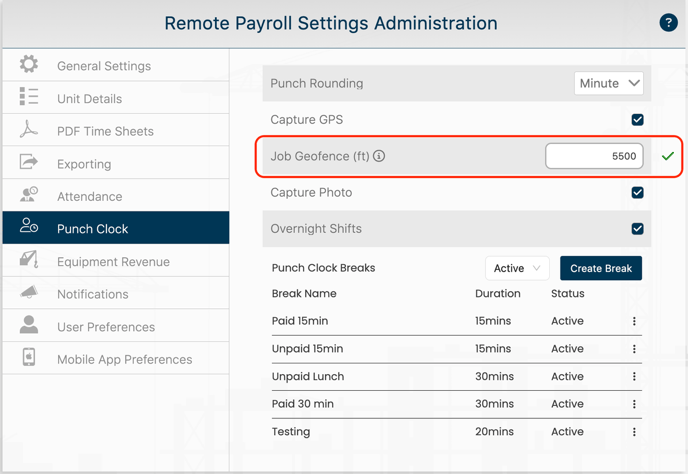The height and width of the screenshot is (474, 688).
Task: Open options for the Testing break
Action: [x=634, y=432]
